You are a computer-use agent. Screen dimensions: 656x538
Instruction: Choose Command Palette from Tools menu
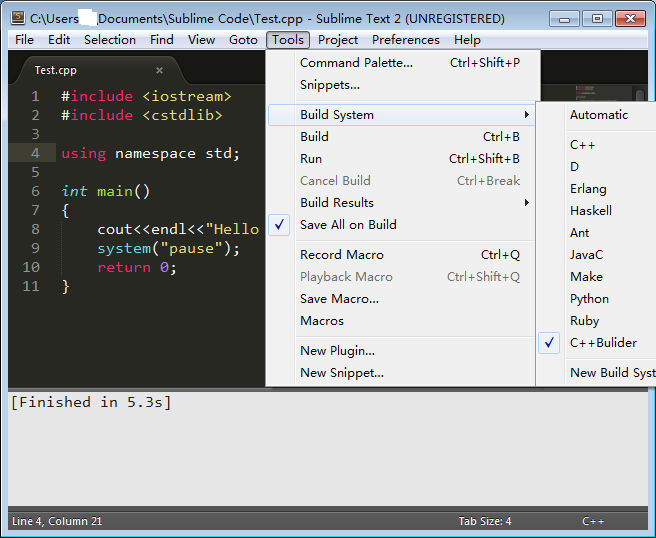(x=402, y=63)
